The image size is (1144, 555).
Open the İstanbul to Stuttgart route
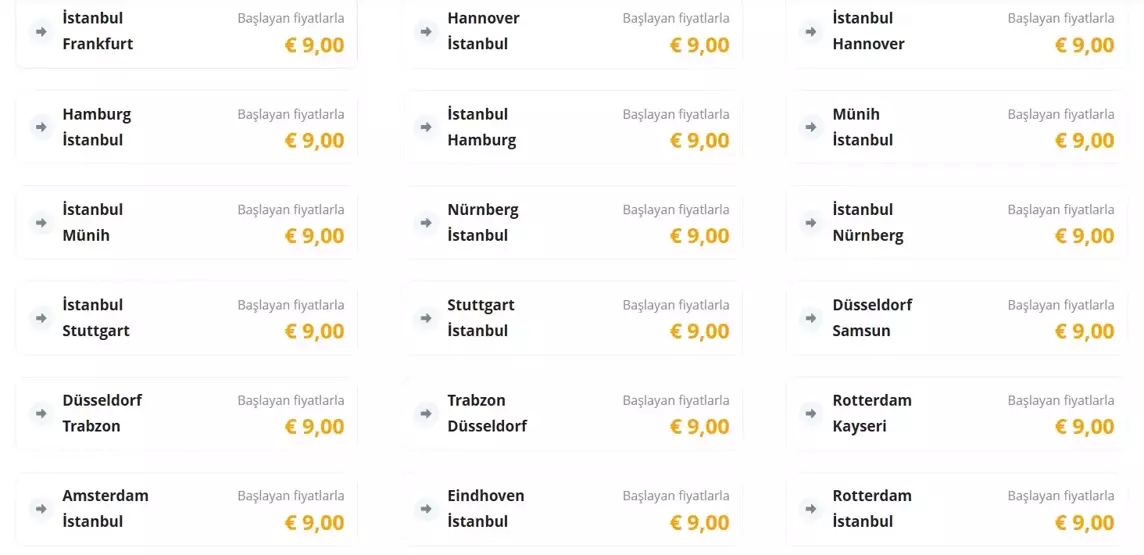pos(186,318)
